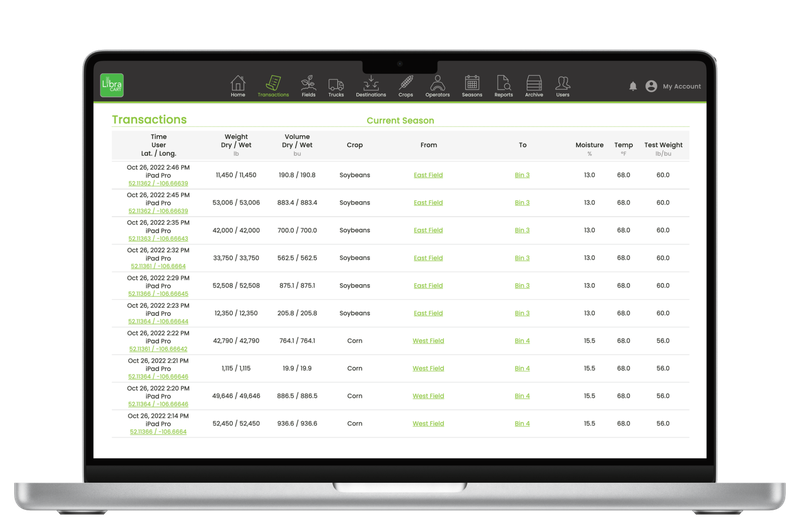
Task: Click the Moisture column header
Action: click(x=589, y=145)
